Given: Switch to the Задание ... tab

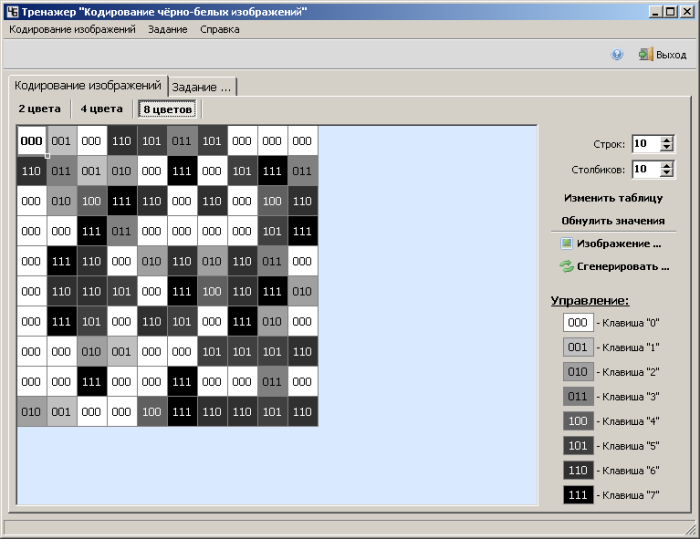Looking at the screenshot, I should coord(202,87).
